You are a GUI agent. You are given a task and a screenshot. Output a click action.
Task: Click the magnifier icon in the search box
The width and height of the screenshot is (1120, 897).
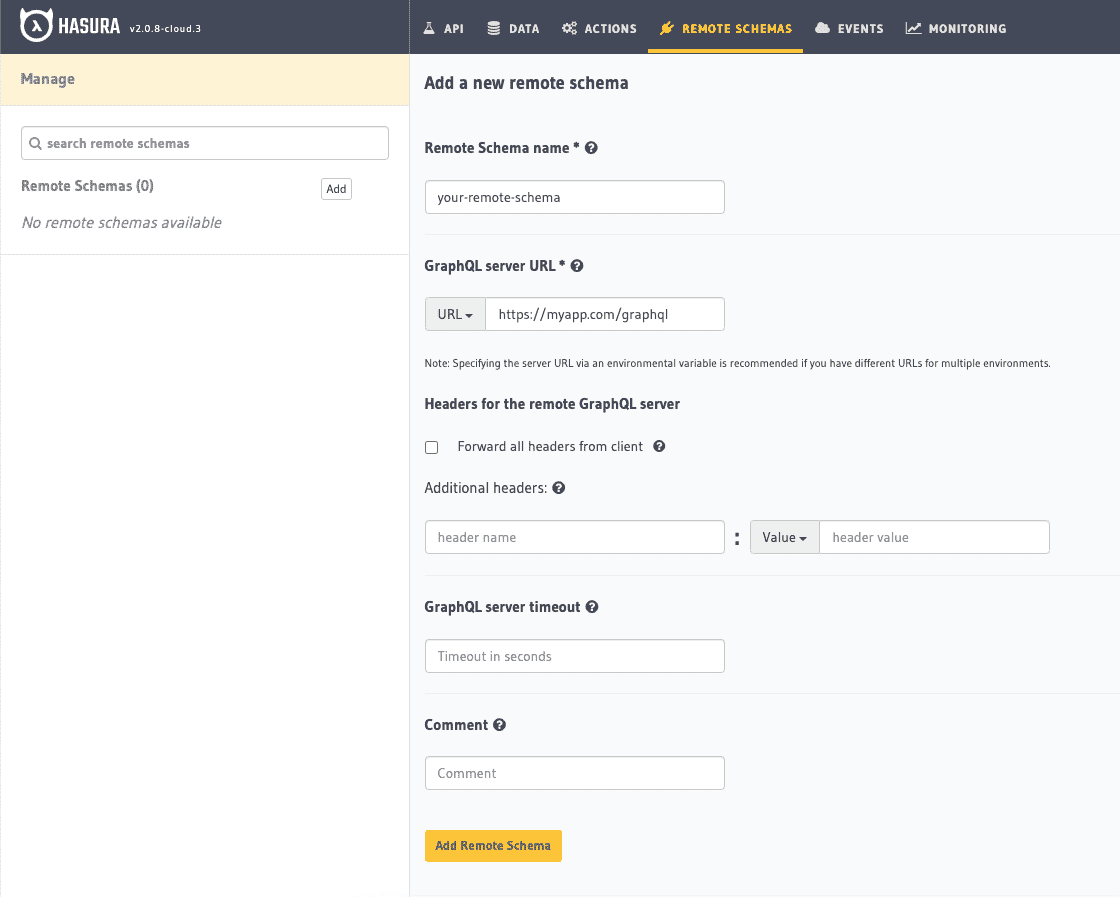pyautogui.click(x=35, y=143)
